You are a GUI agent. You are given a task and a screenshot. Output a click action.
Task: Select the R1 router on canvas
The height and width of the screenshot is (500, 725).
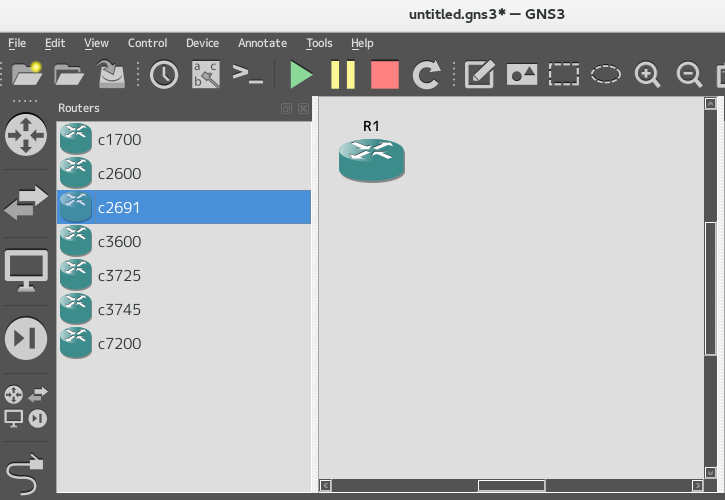click(371, 160)
